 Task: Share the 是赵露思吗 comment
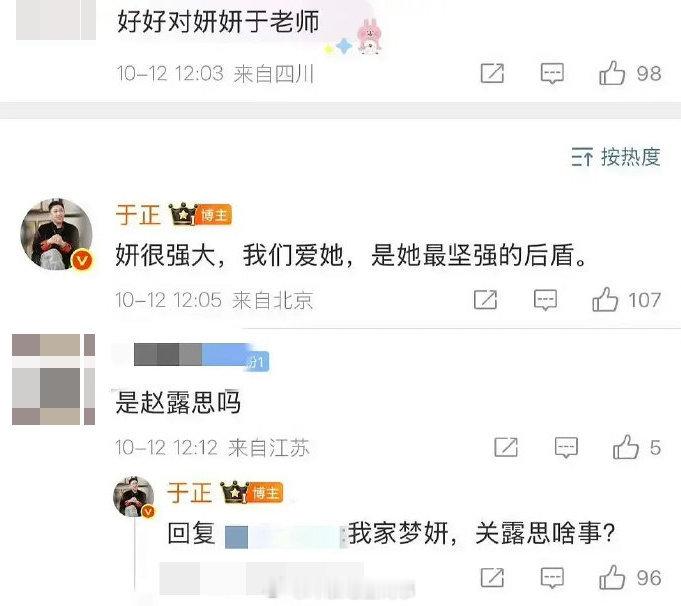(506, 447)
